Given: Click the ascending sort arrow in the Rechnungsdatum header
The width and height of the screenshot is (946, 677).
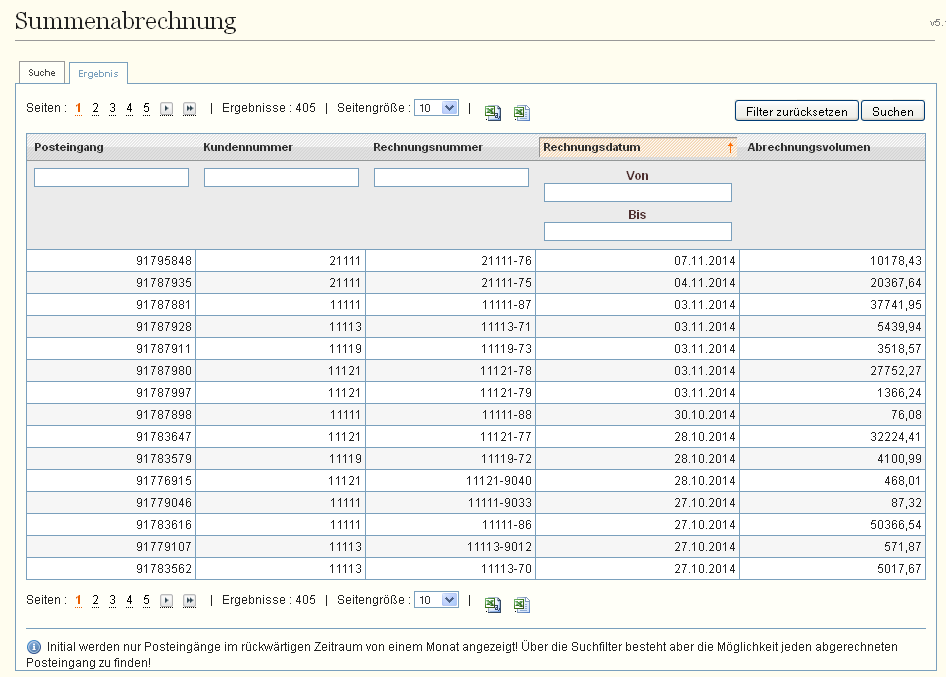Looking at the screenshot, I should pyautogui.click(x=730, y=147).
